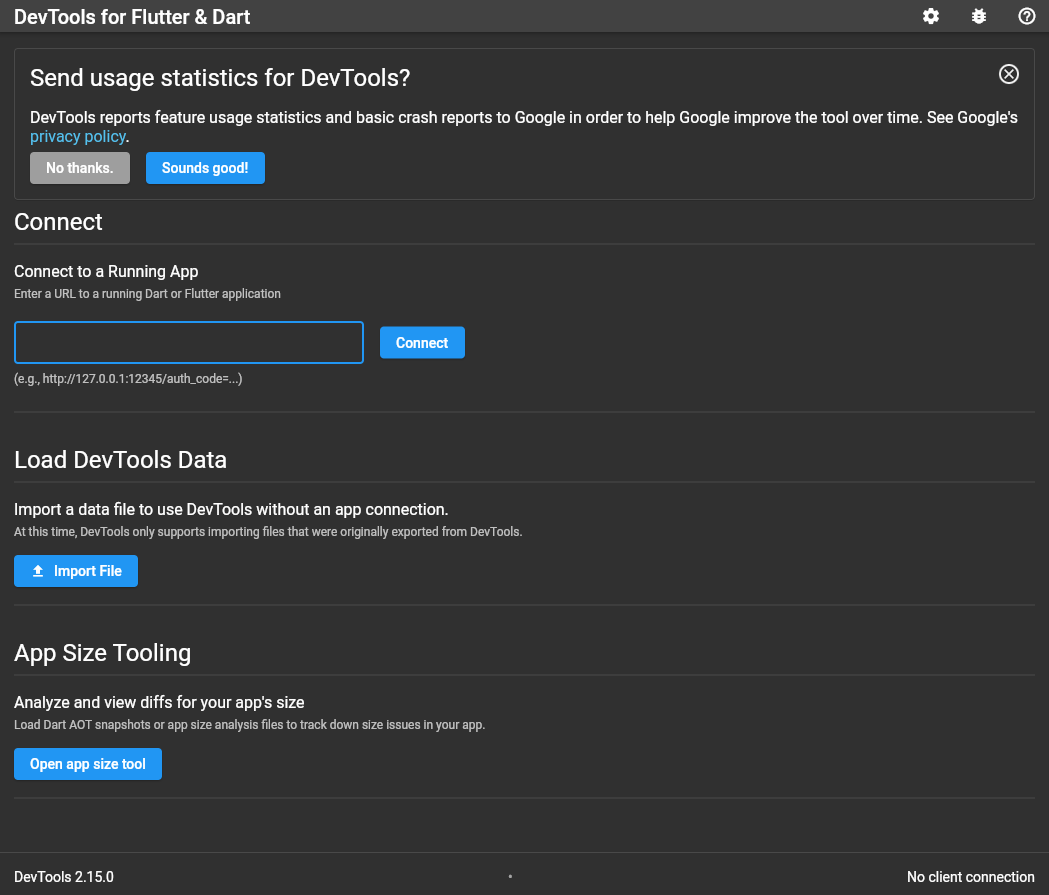Viewport: 1049px width, 895px height.
Task: Click the upload arrow icon on Import File
Action: (38, 571)
